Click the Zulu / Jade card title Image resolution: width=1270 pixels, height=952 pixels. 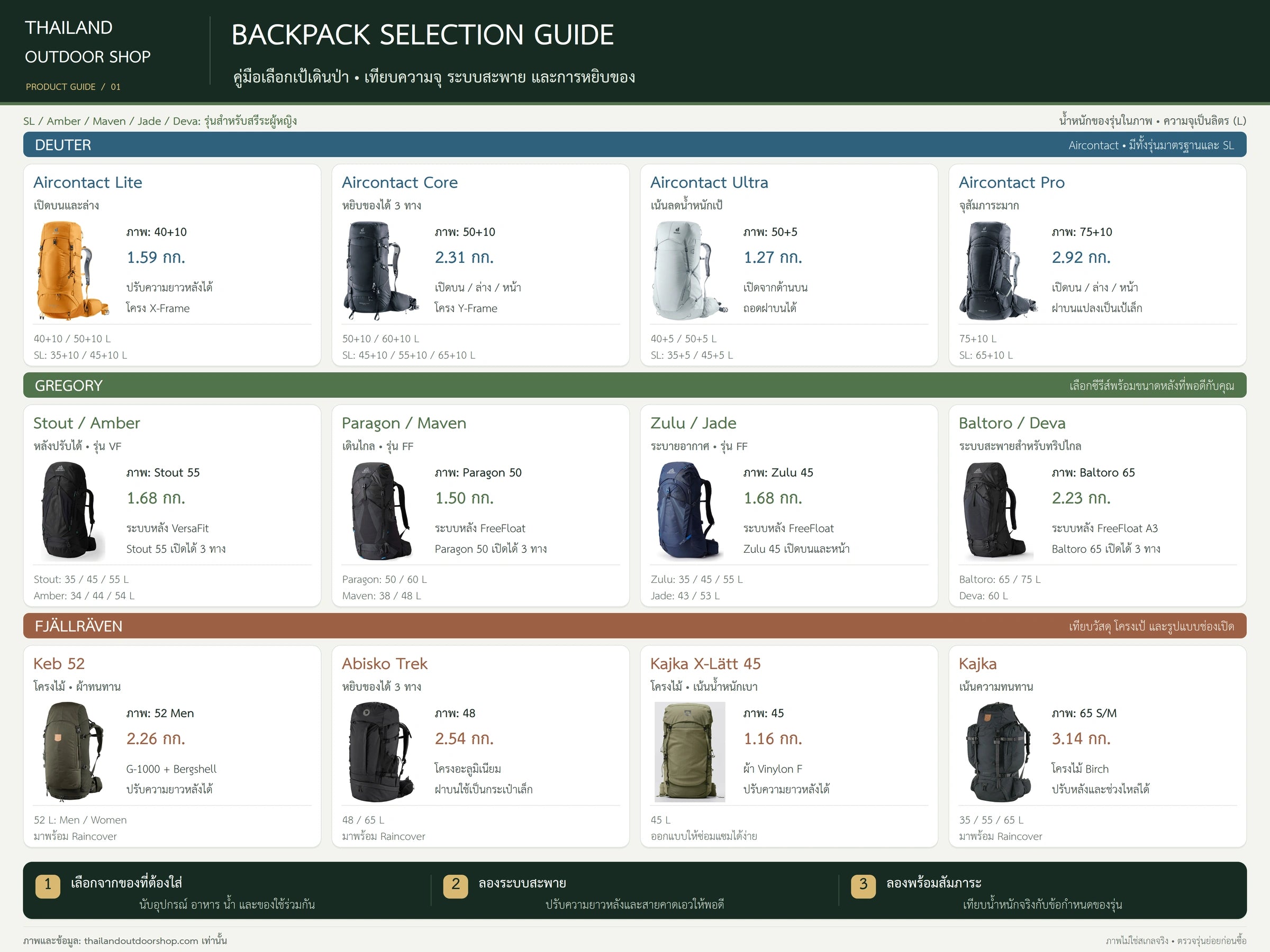693,423
